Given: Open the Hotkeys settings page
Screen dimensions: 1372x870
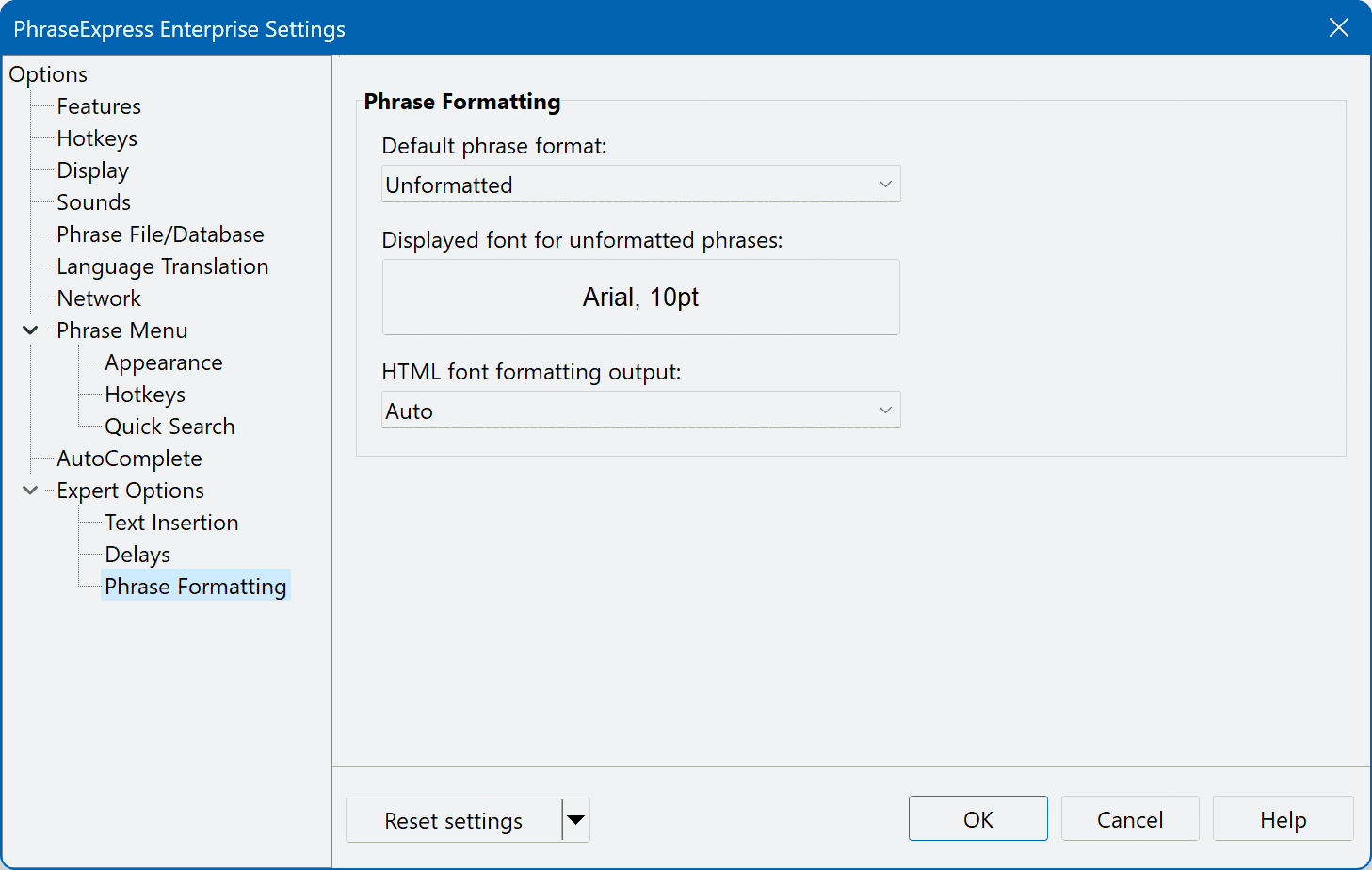Looking at the screenshot, I should tap(97, 138).
